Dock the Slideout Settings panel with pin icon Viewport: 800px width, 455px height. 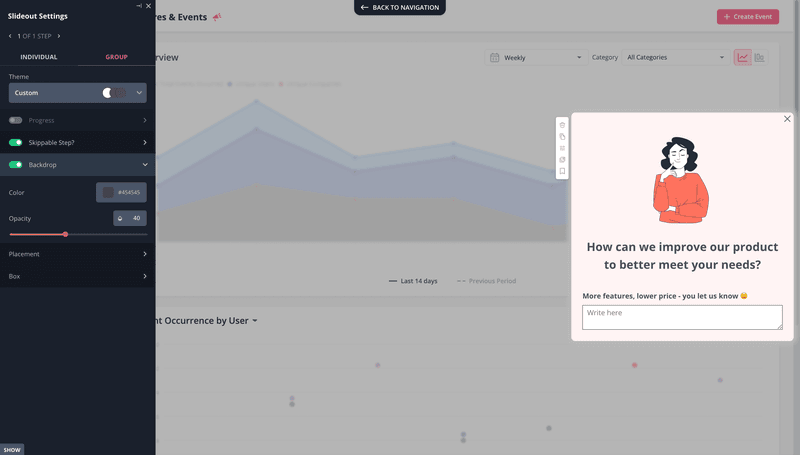139,6
